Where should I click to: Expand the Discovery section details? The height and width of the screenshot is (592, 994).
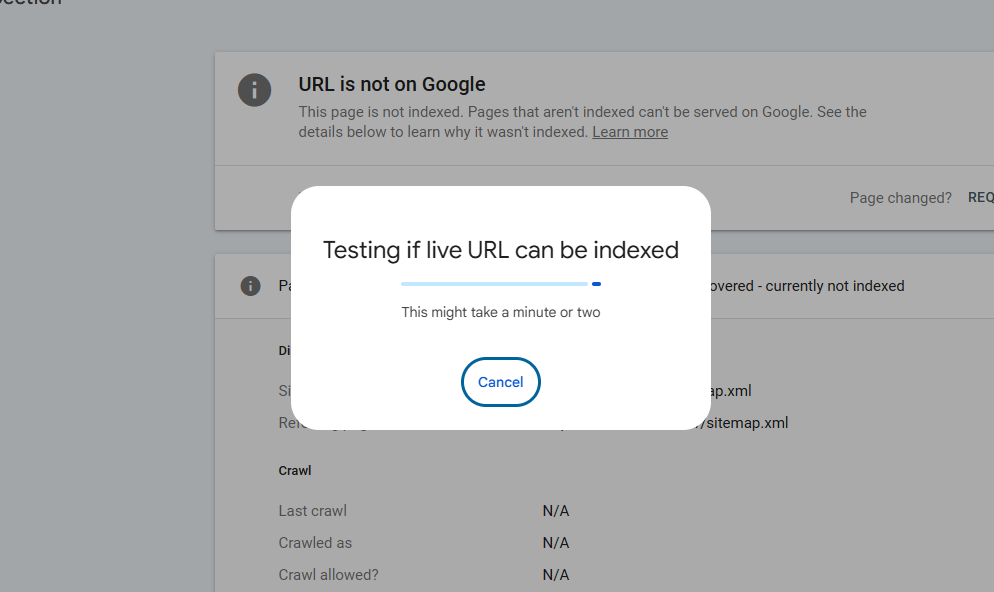[284, 350]
